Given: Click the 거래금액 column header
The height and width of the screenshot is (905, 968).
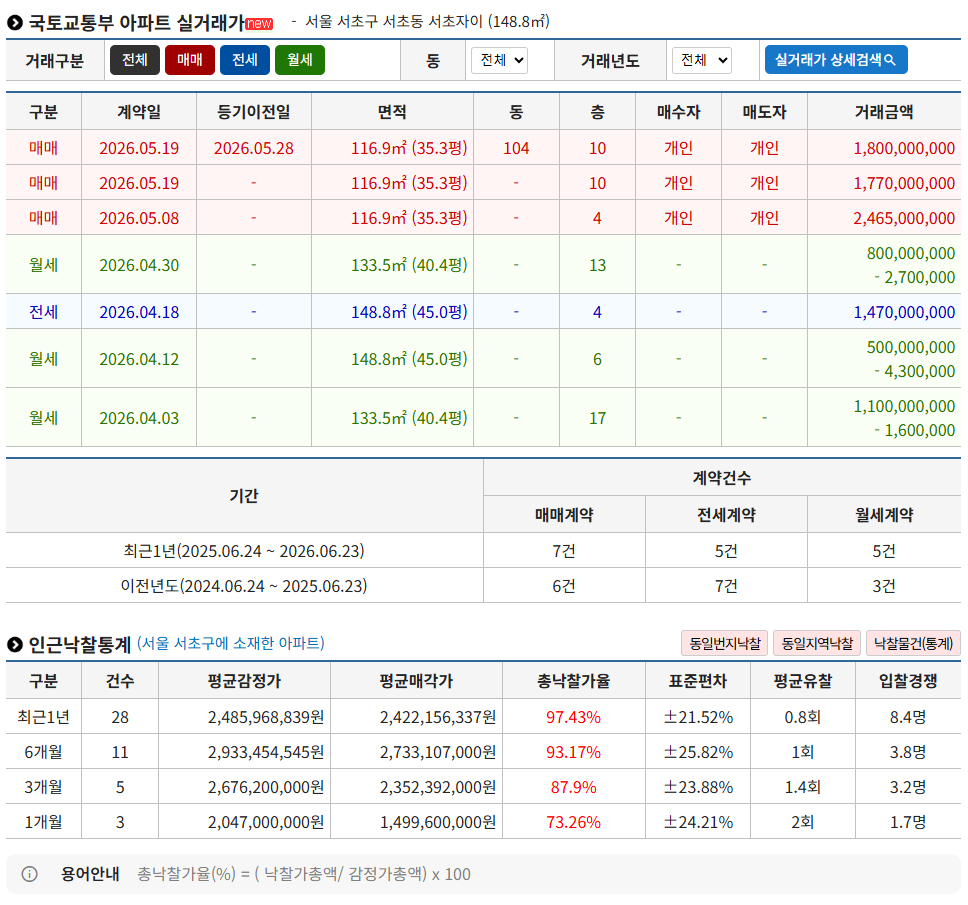Looking at the screenshot, I should coord(883,112).
